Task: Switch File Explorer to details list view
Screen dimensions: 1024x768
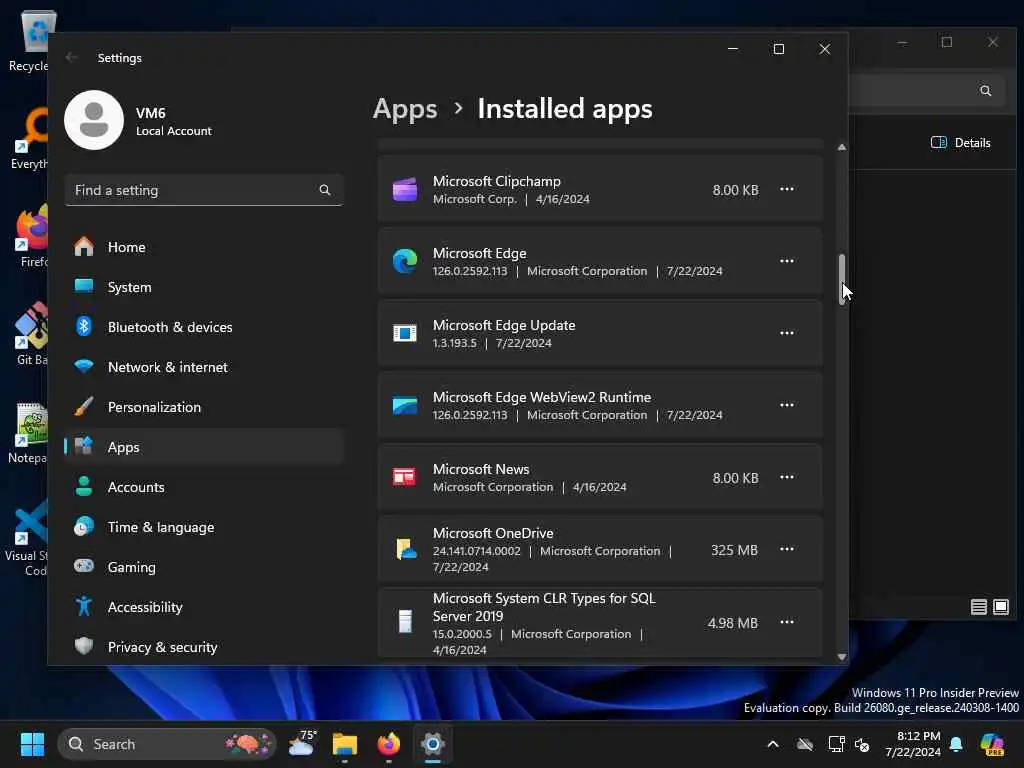Action: click(978, 607)
